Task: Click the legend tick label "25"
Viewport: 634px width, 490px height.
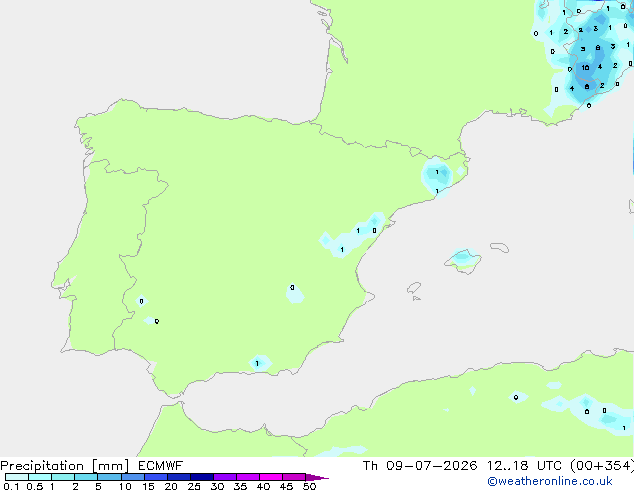Action: tap(194, 486)
